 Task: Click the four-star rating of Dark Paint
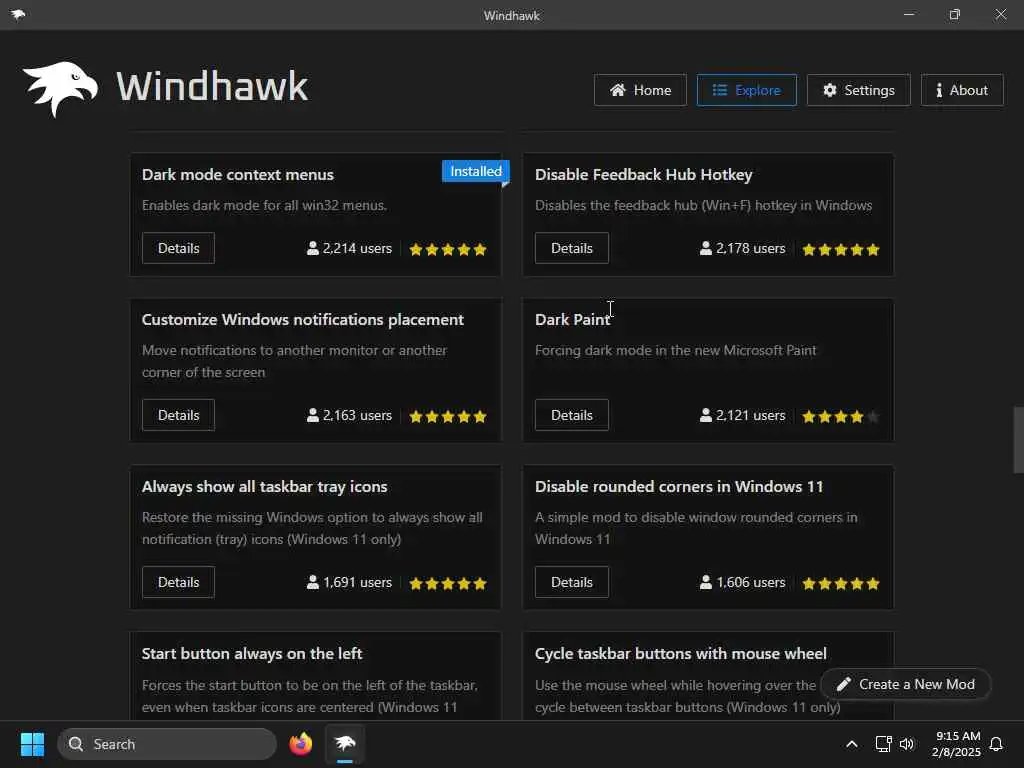pyautogui.click(x=841, y=417)
